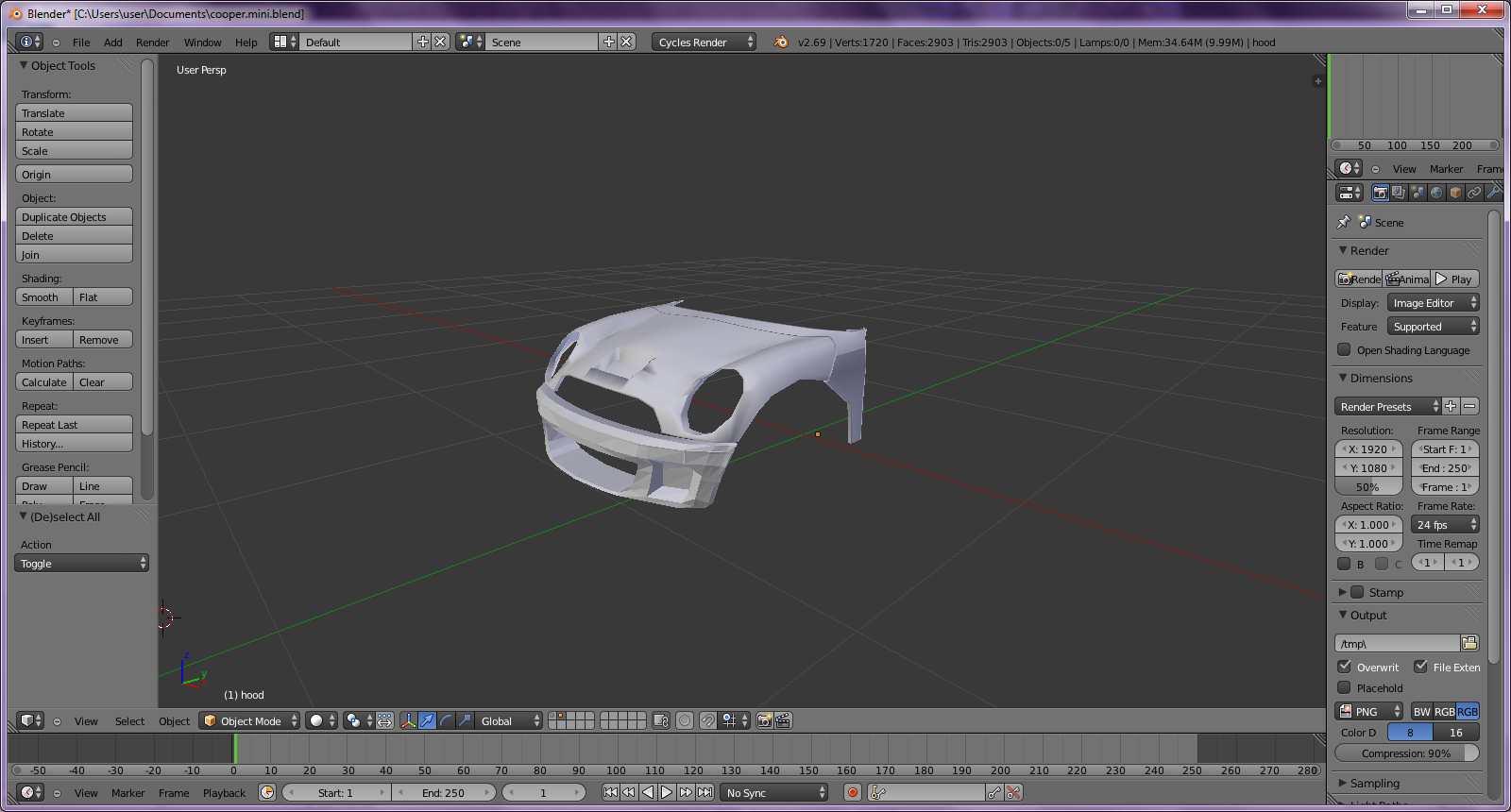Play the animation in reverse

click(648, 792)
